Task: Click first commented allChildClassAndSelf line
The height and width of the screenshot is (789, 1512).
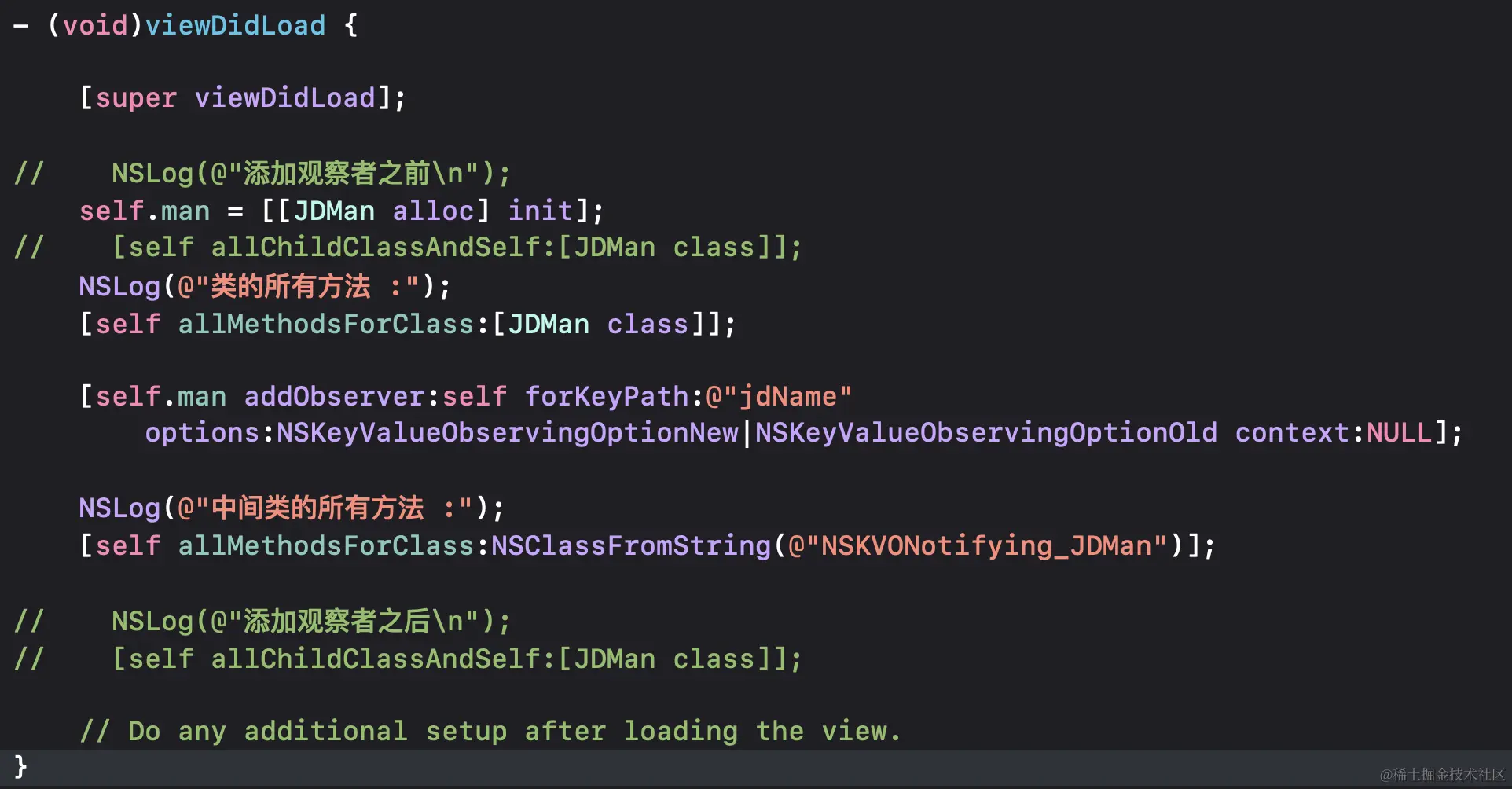Action: pyautogui.click(x=409, y=248)
